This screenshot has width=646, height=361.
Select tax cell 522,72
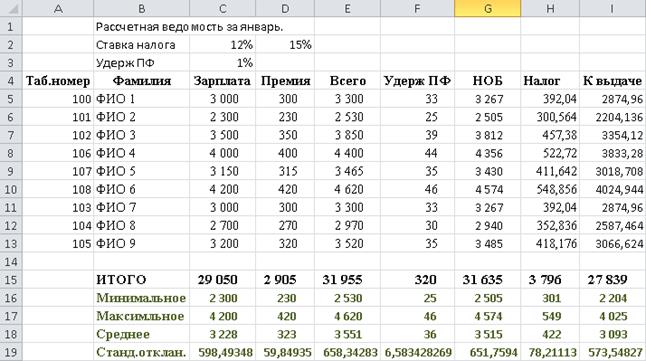550,153
